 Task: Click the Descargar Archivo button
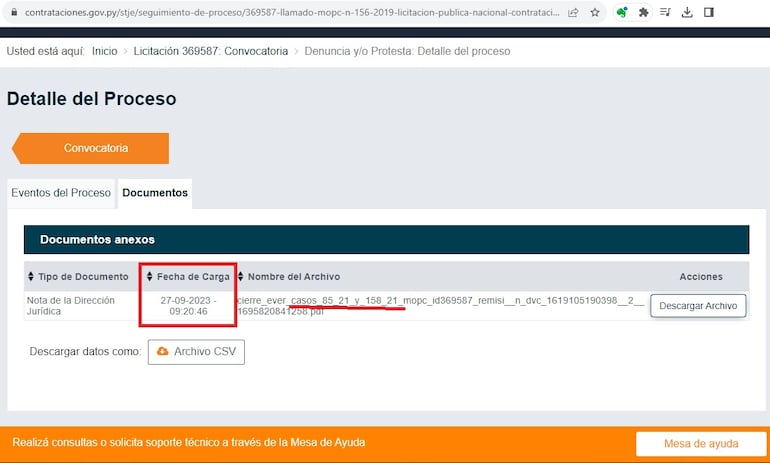(x=698, y=306)
